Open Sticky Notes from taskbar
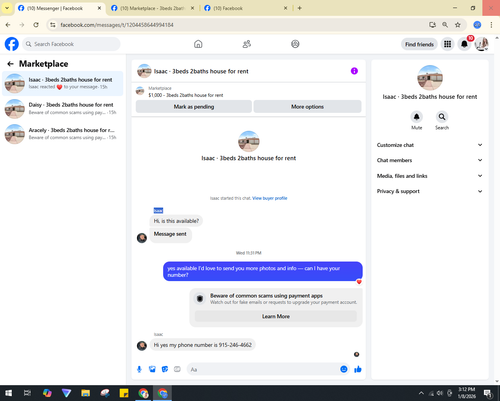Viewport: 500px width, 401px height. pos(124,393)
